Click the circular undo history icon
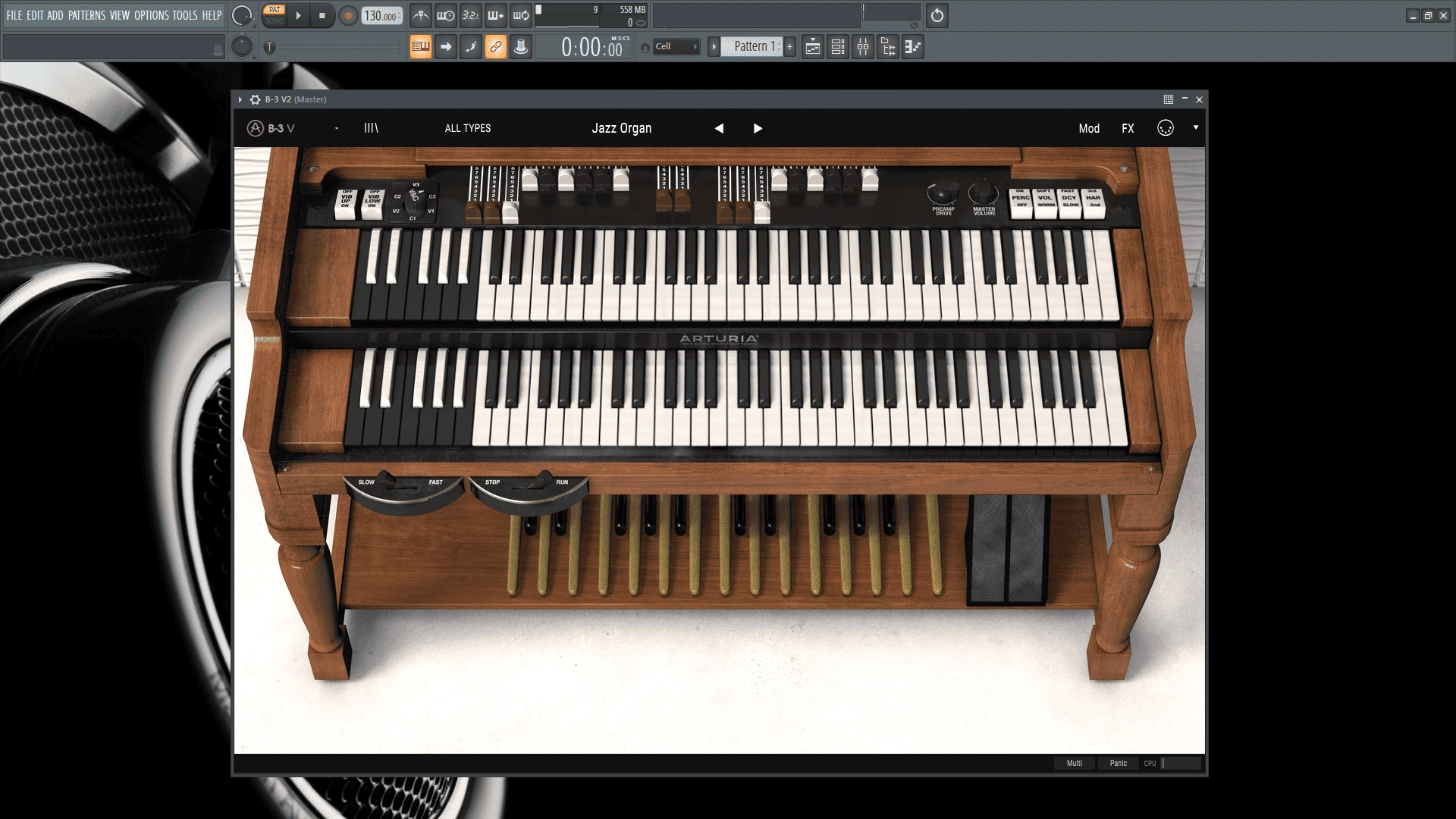The height and width of the screenshot is (819, 1456). tap(937, 15)
